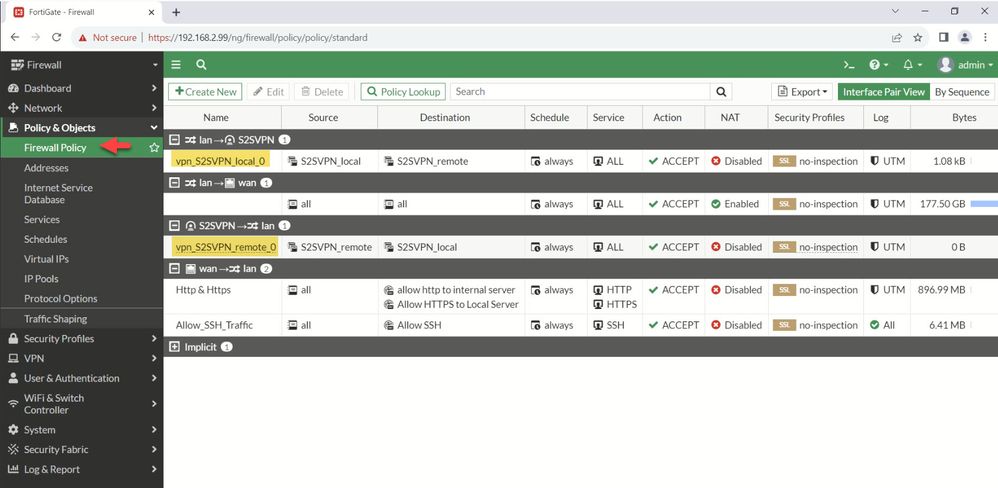Open the notifications bell menu
Screen dimensions: 998x488
[x=912, y=65]
